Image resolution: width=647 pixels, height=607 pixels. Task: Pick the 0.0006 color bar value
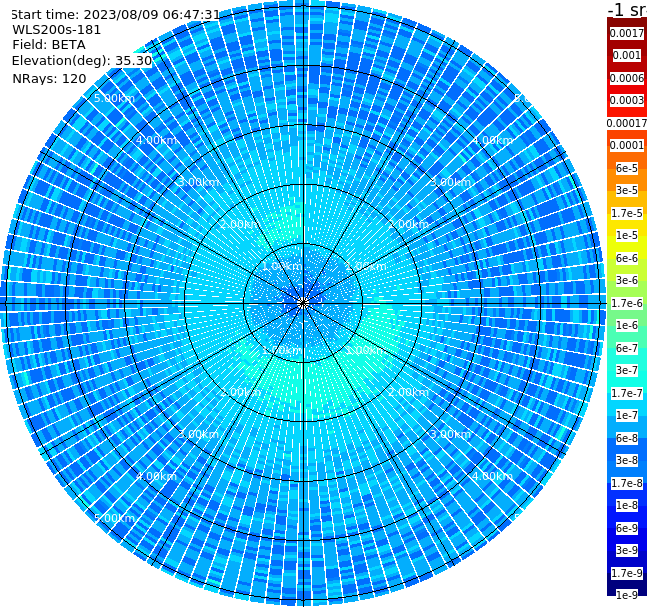click(627, 78)
